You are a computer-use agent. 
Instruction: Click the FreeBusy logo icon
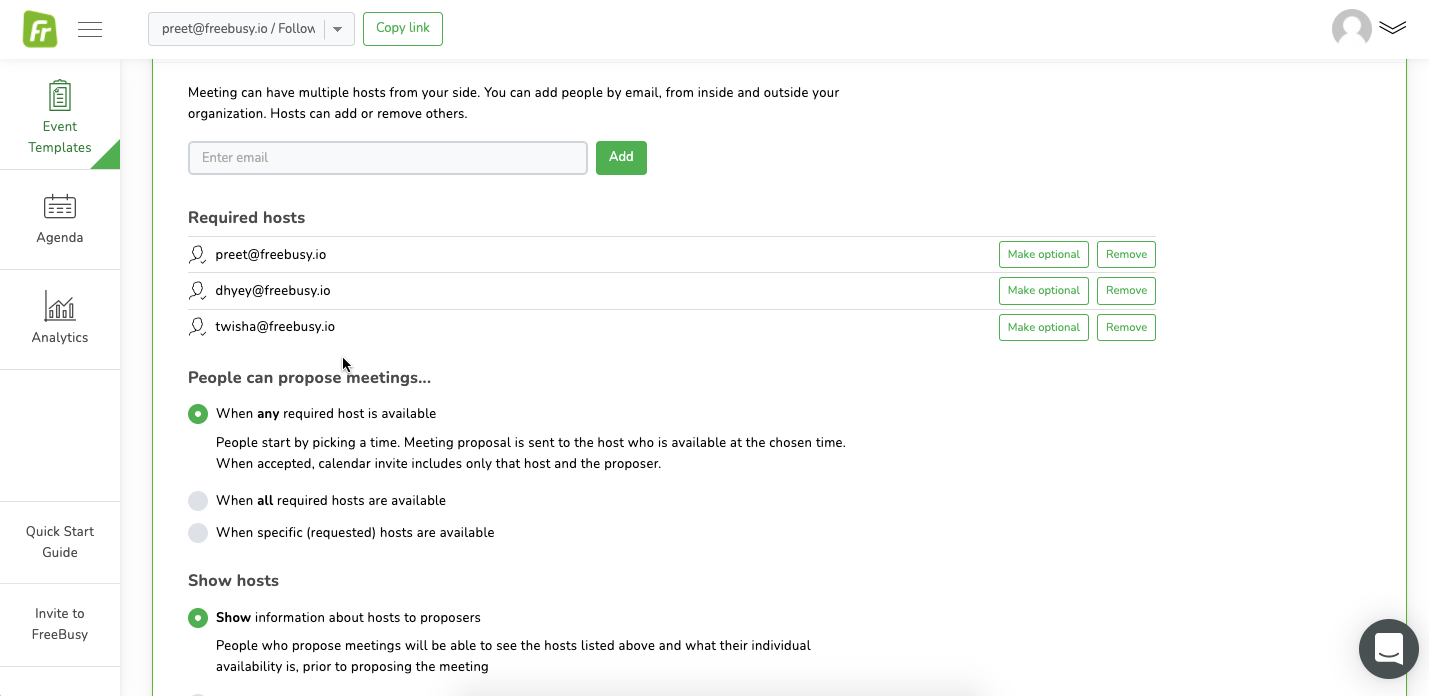point(40,29)
